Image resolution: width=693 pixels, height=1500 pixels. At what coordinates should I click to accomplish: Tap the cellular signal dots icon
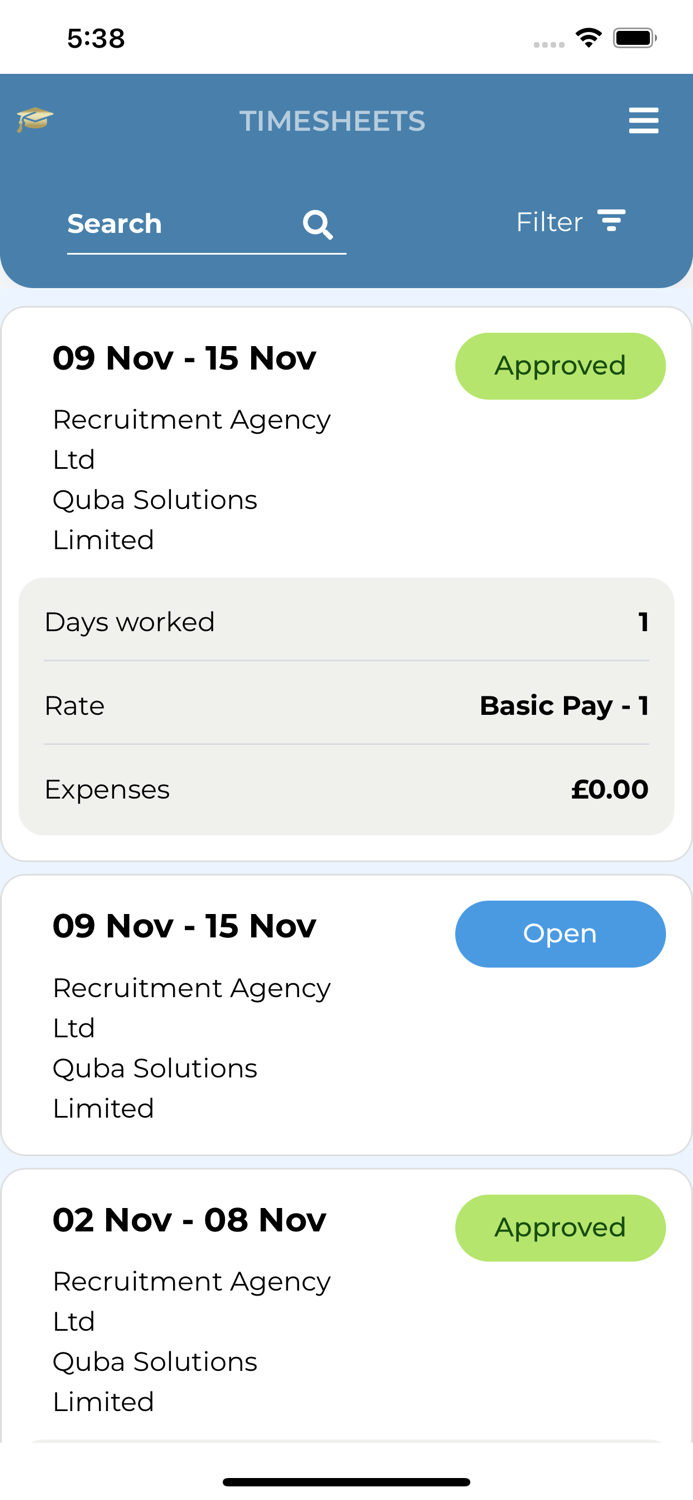click(x=548, y=42)
